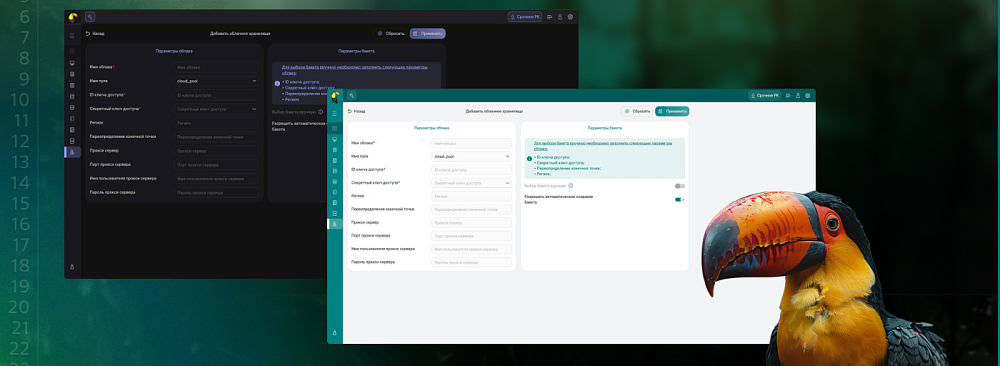Image resolution: width=1000 pixels, height=366 pixels.
Task: Click Параметры облака heading in light window
Action: (x=431, y=128)
